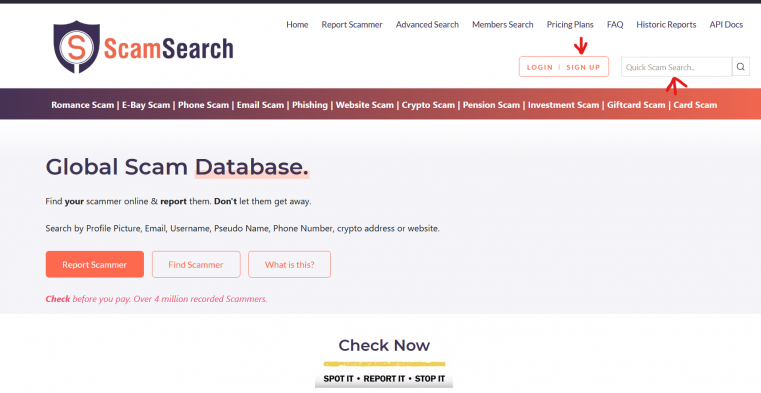761x393 pixels.
Task: Click the What is this? button
Action: [x=289, y=264]
